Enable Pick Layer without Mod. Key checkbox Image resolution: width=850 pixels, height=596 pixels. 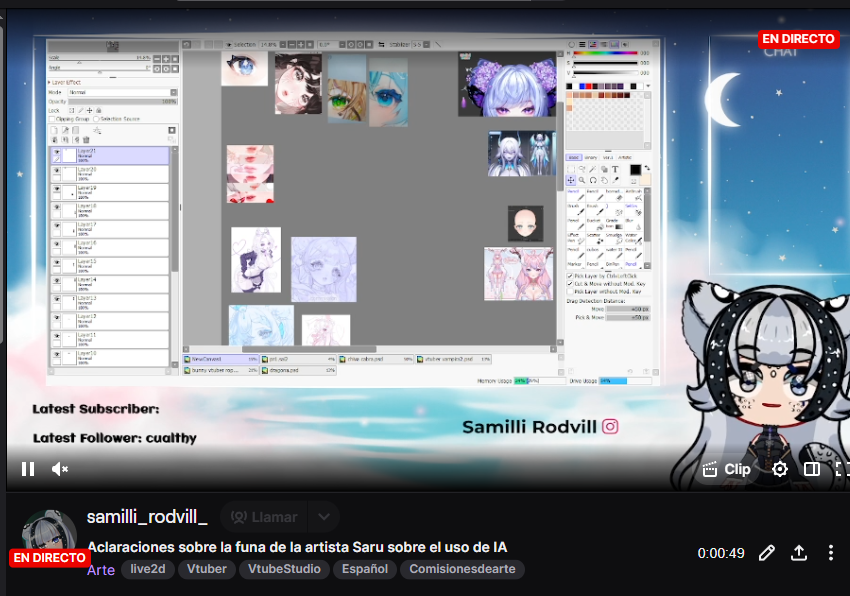(x=570, y=291)
